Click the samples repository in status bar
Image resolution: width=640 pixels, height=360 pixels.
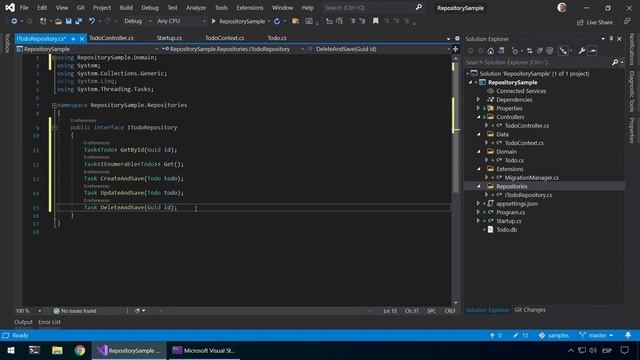pos(553,336)
